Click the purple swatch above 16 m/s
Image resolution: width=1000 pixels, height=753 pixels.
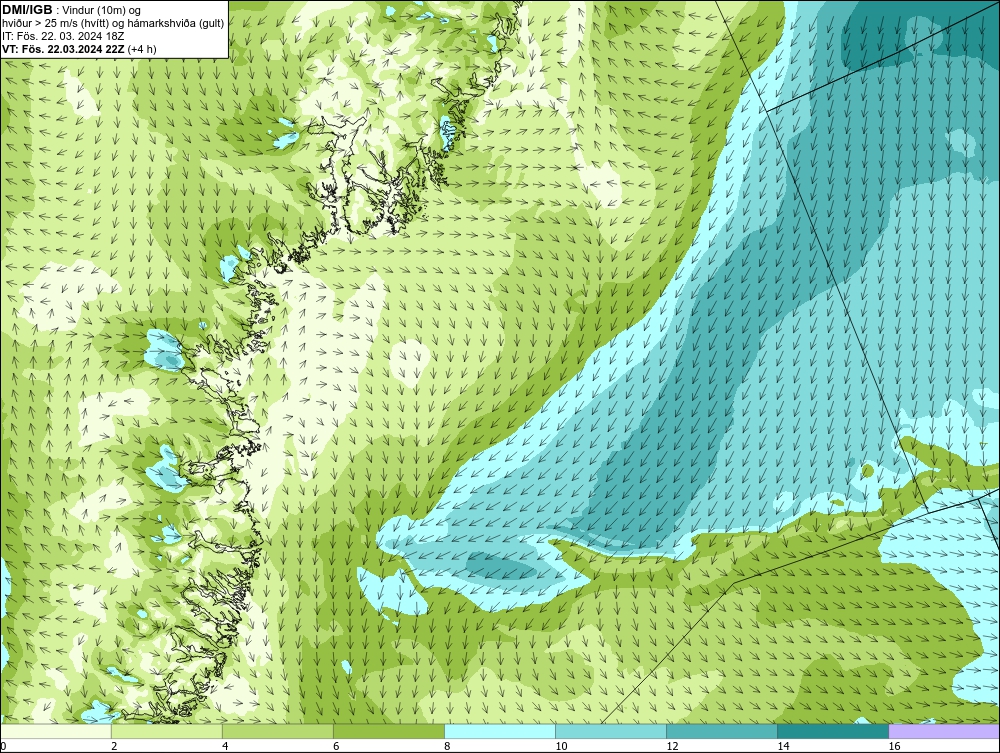(x=944, y=731)
